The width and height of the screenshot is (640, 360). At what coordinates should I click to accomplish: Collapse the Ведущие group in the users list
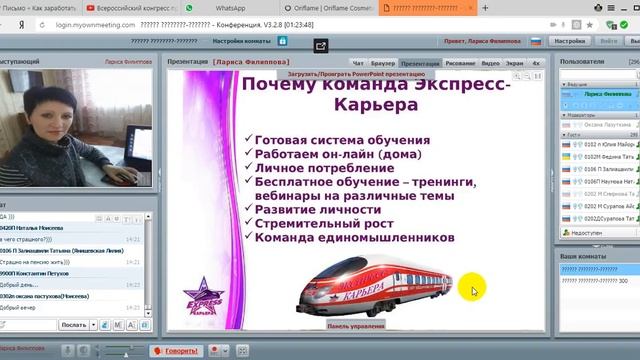tap(564, 84)
